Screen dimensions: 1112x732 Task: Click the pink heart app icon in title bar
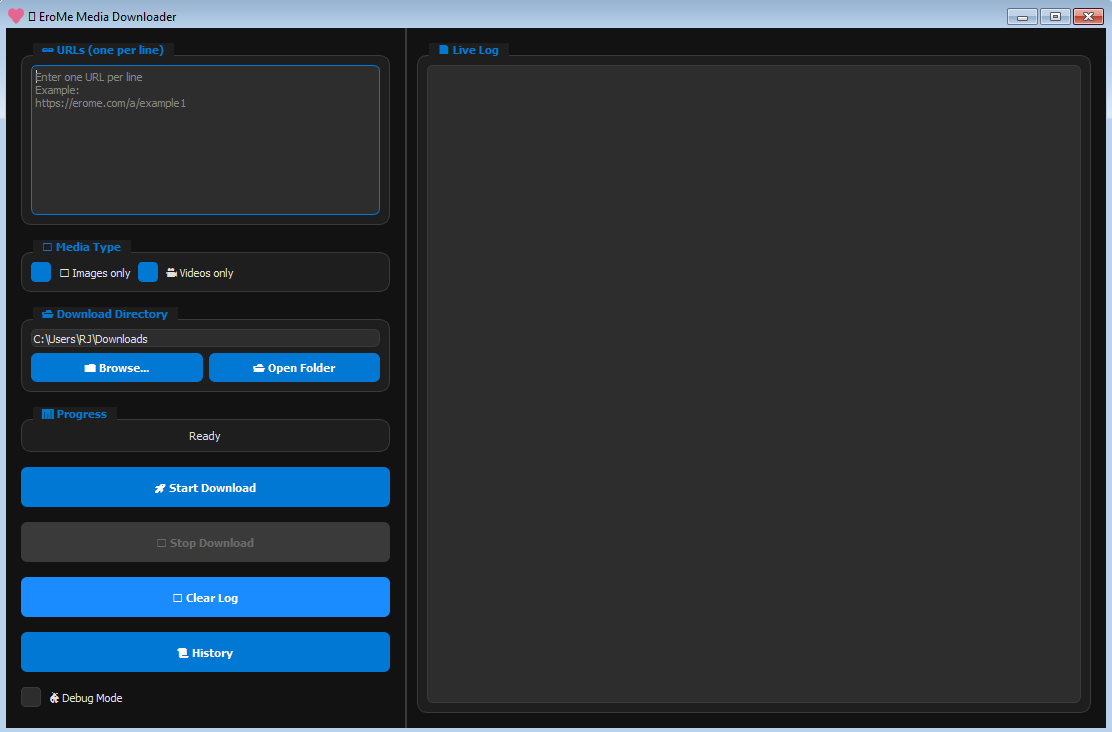click(x=16, y=16)
